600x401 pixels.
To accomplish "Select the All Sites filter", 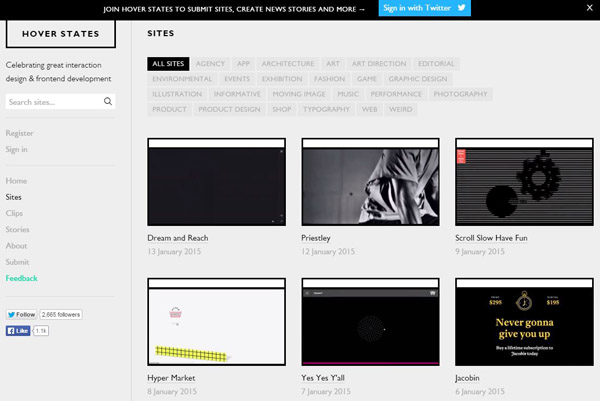I will point(168,64).
